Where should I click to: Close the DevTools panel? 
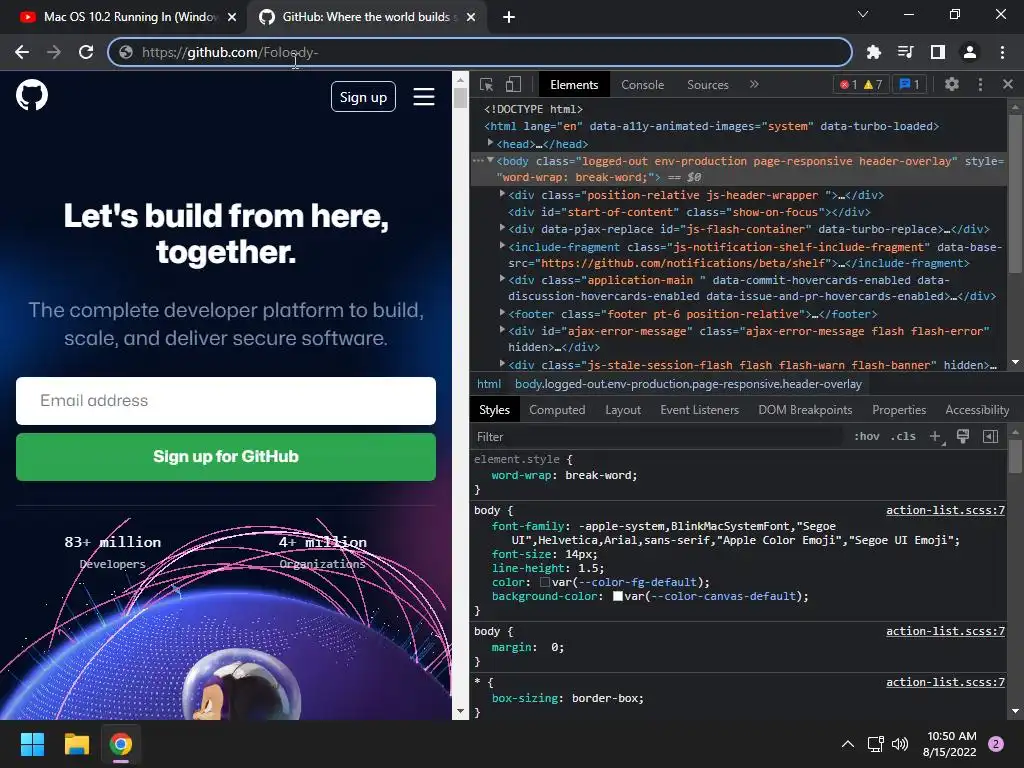[x=1008, y=84]
